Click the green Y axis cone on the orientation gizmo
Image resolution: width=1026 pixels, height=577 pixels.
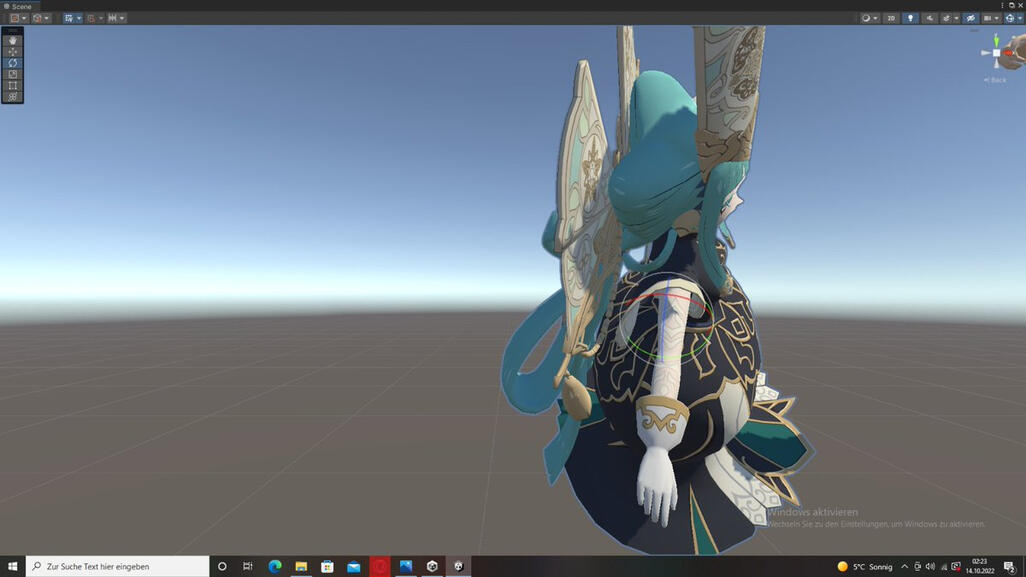click(996, 40)
